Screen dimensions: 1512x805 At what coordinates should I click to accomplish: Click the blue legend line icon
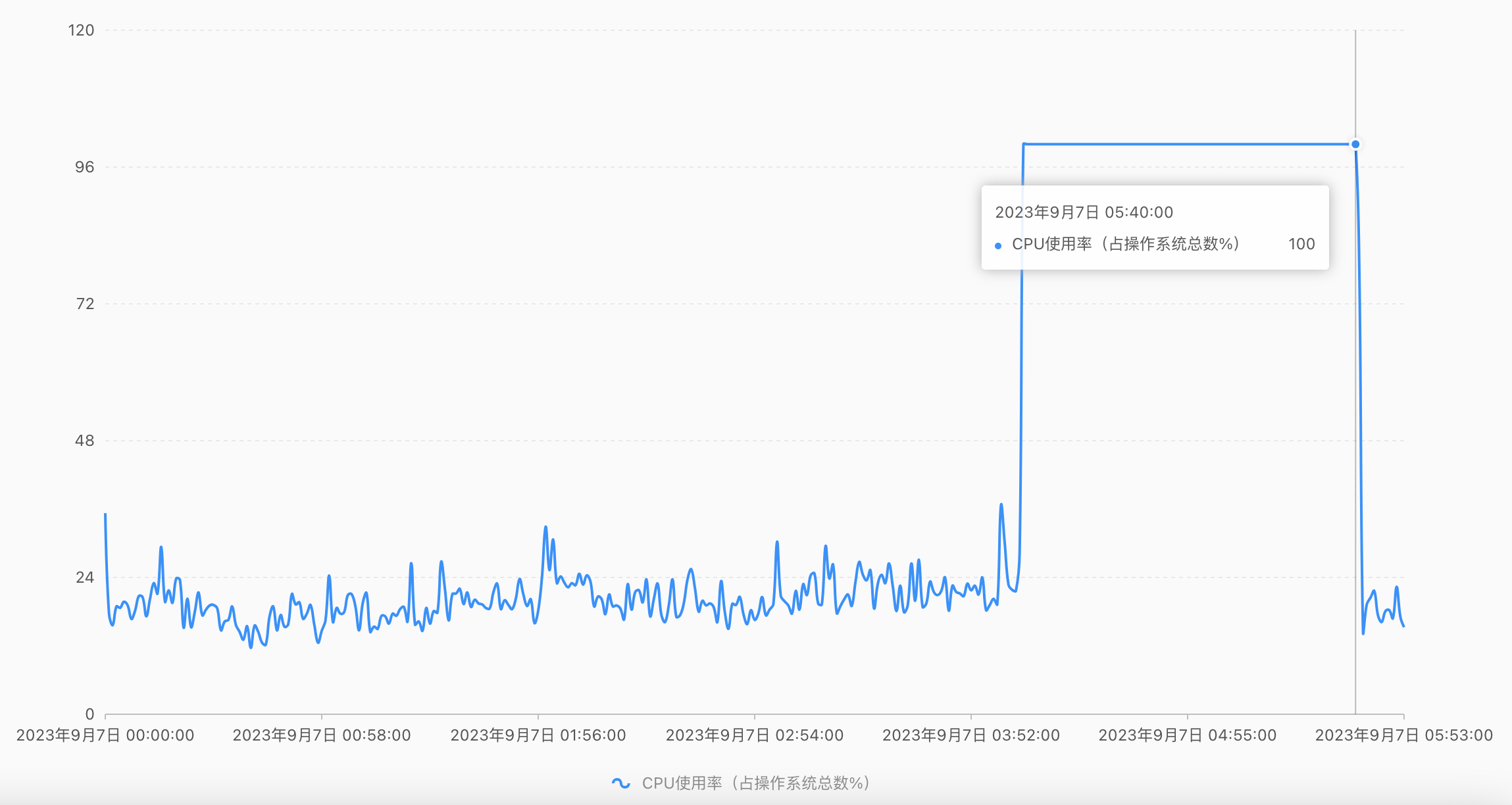click(620, 783)
